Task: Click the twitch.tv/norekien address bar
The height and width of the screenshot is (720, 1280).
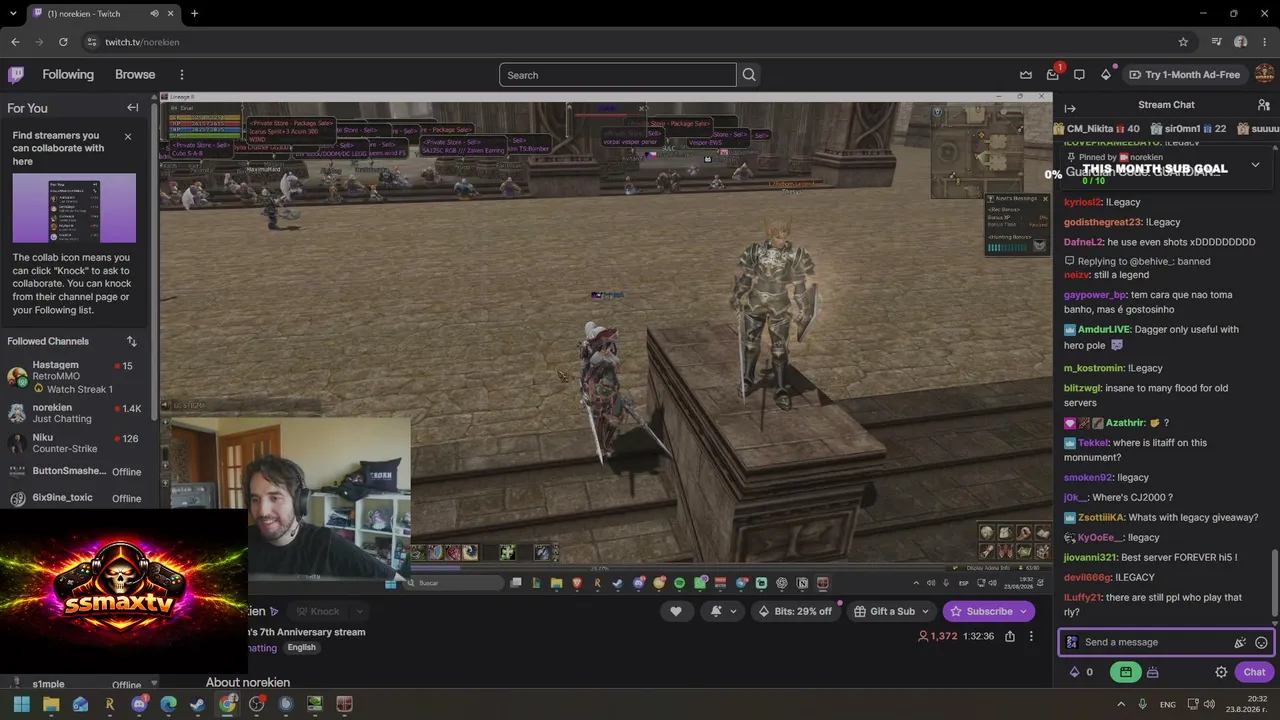Action: 630,42
